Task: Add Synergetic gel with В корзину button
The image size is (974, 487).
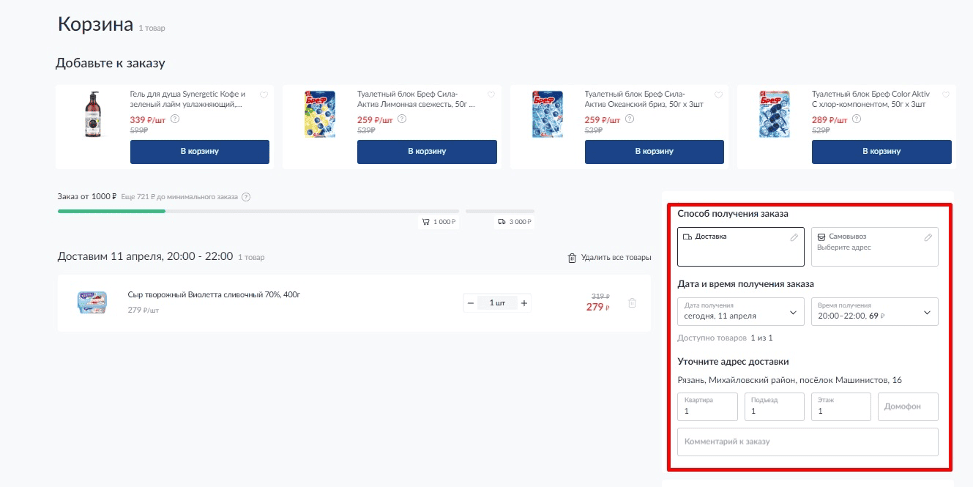Action: tap(199, 152)
